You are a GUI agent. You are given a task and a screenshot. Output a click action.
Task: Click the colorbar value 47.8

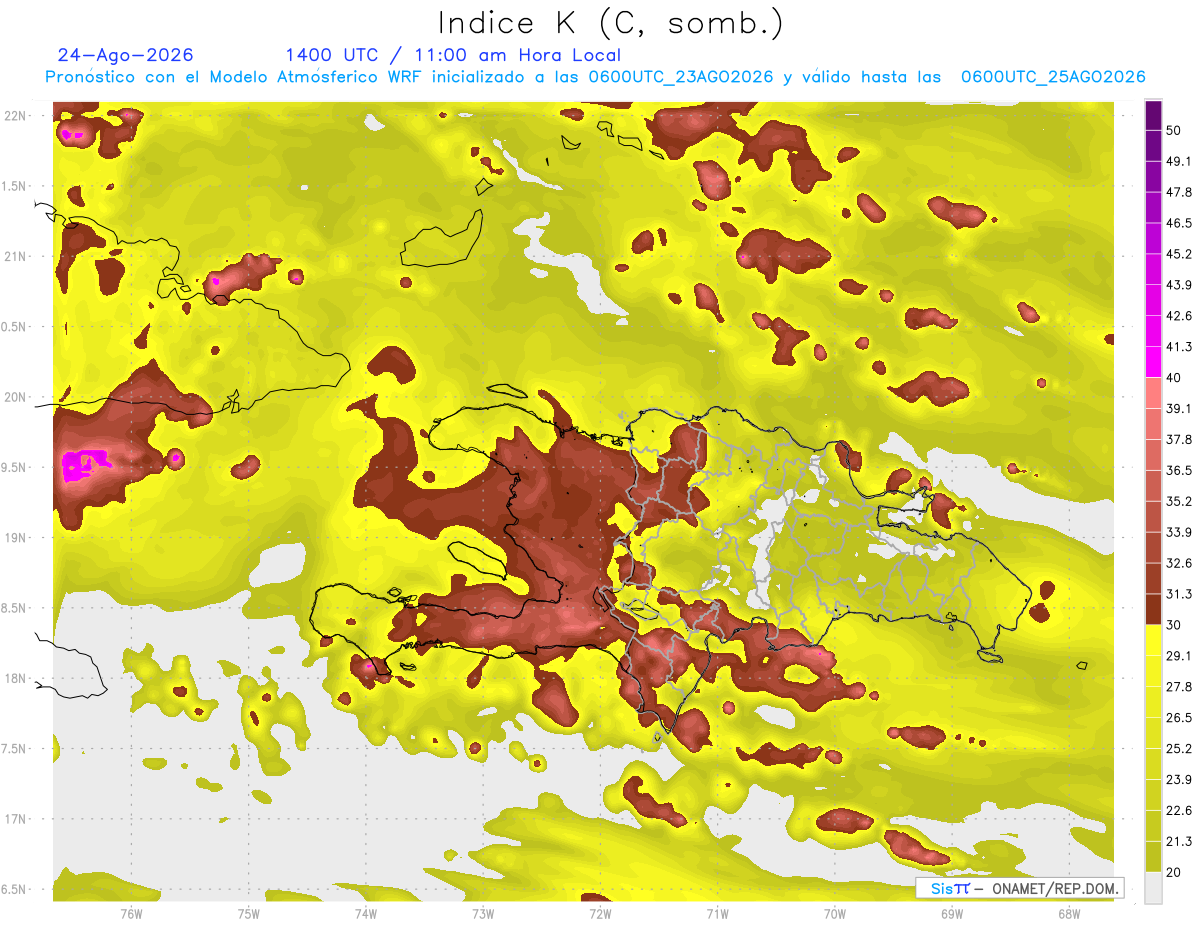coord(1178,192)
